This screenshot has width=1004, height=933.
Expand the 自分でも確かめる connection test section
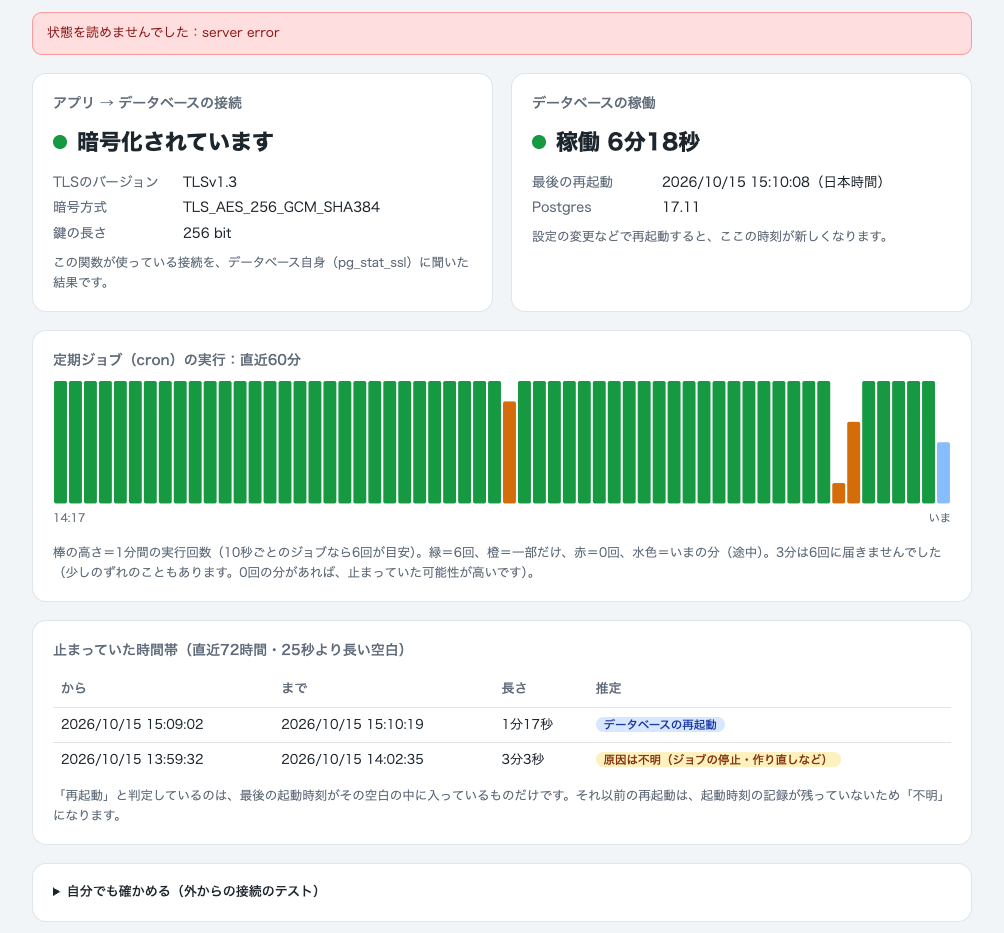click(x=186, y=891)
